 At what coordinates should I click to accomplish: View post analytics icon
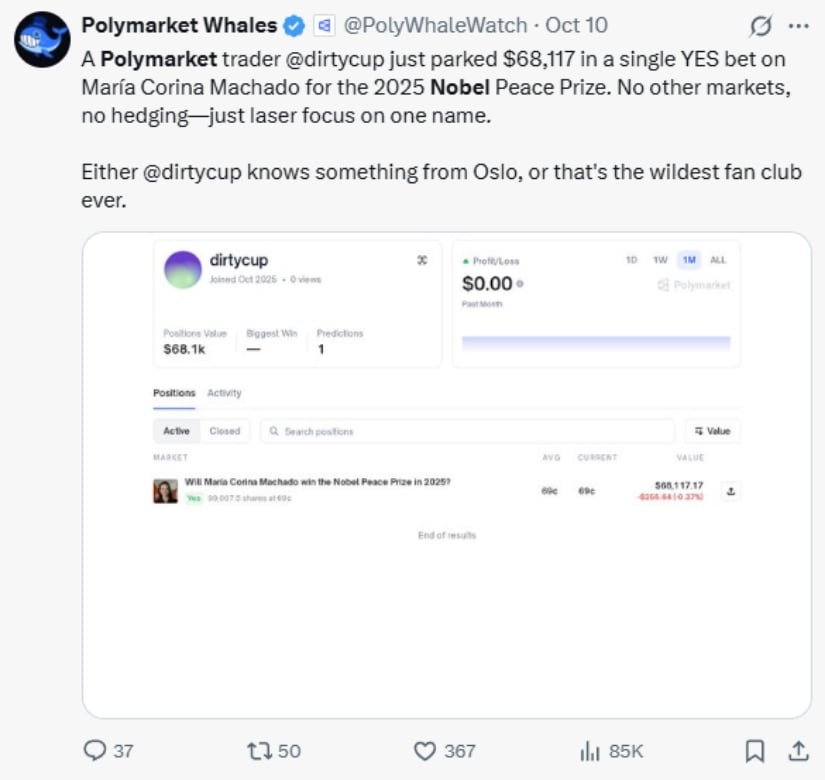click(591, 750)
